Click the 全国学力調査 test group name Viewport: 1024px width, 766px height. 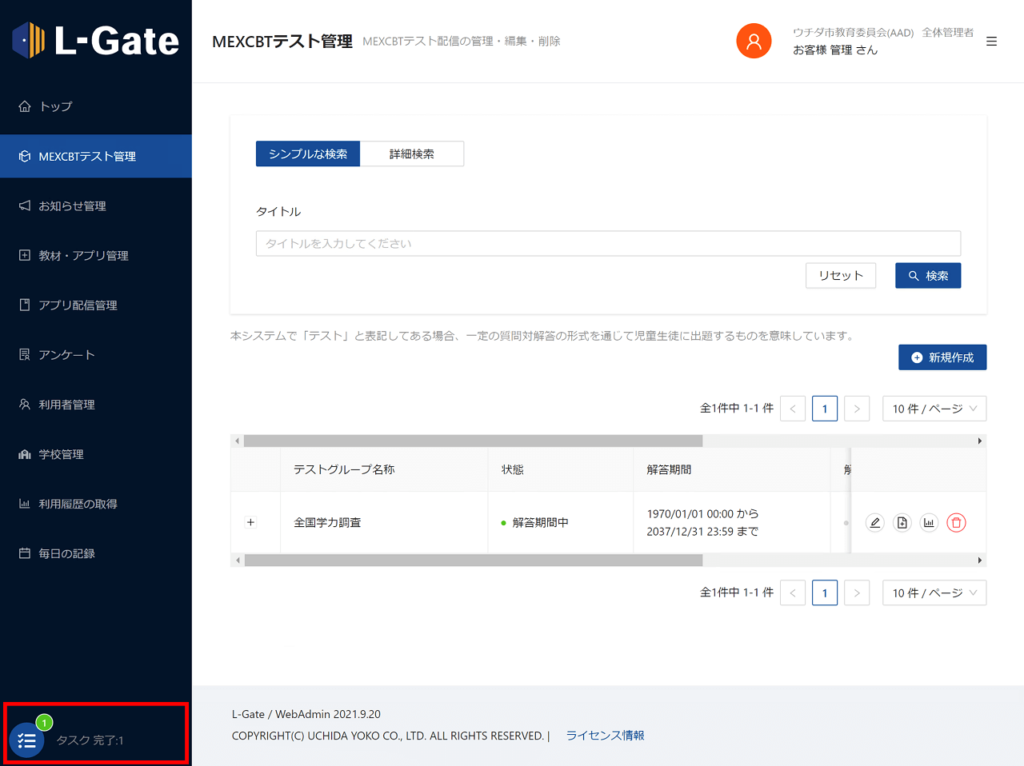[x=327, y=522]
